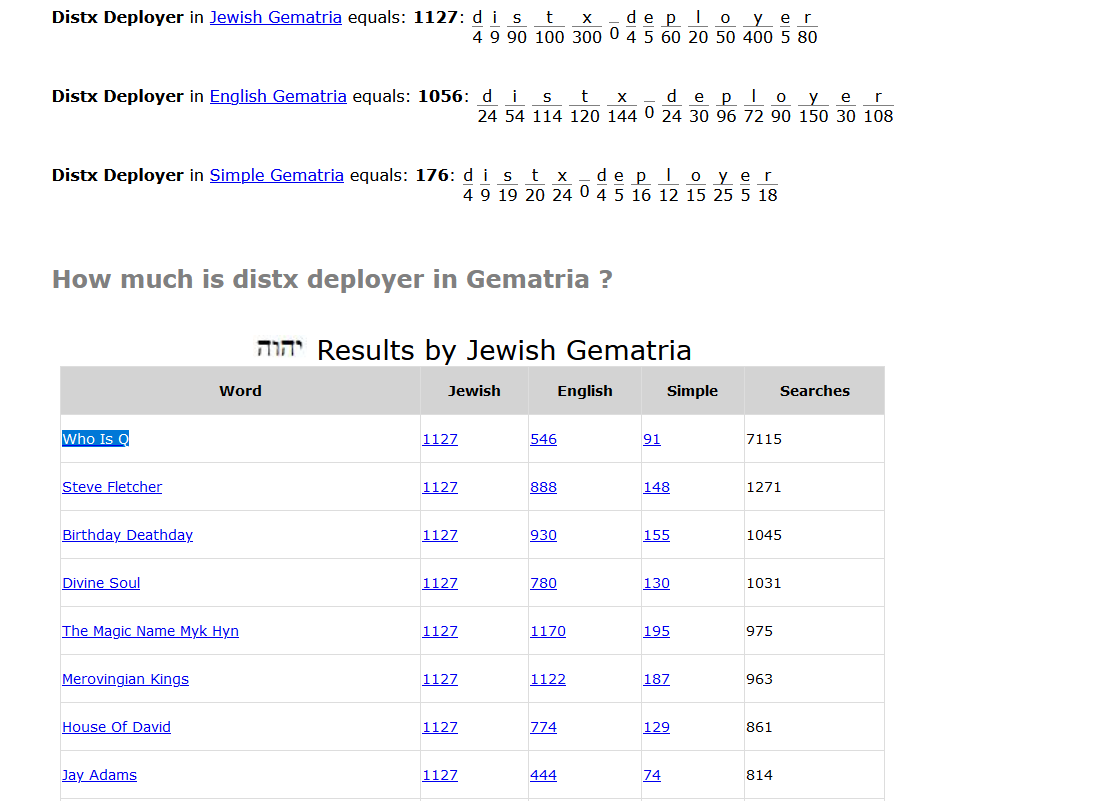Open the House Of David entry
The height and width of the screenshot is (801, 1100).
(x=116, y=727)
